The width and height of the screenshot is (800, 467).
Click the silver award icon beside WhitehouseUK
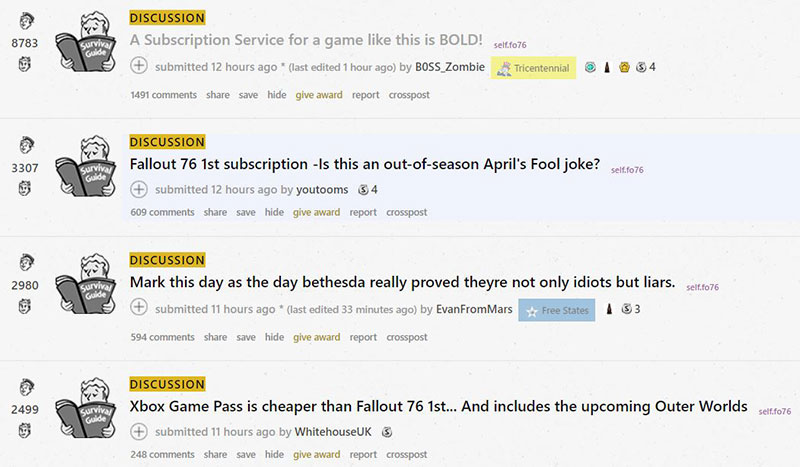tap(387, 432)
